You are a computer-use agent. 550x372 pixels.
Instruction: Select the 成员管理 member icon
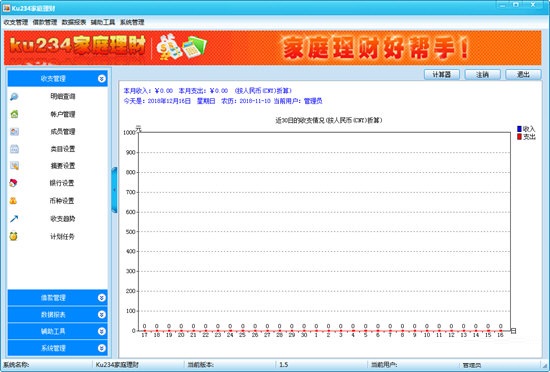[14, 131]
